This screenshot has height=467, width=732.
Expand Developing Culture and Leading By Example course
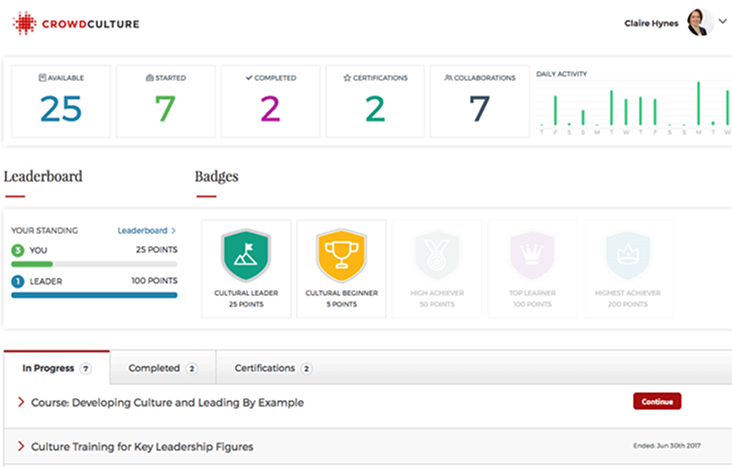coord(21,402)
